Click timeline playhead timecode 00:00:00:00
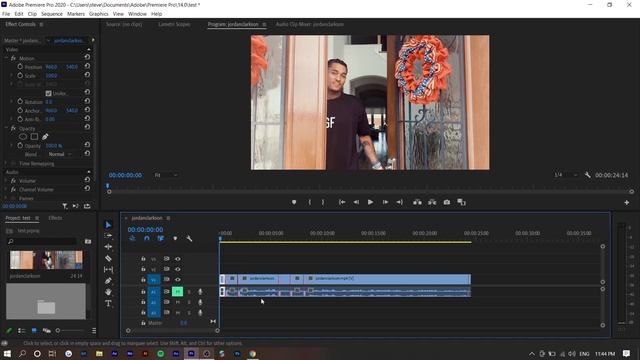 coord(145,230)
